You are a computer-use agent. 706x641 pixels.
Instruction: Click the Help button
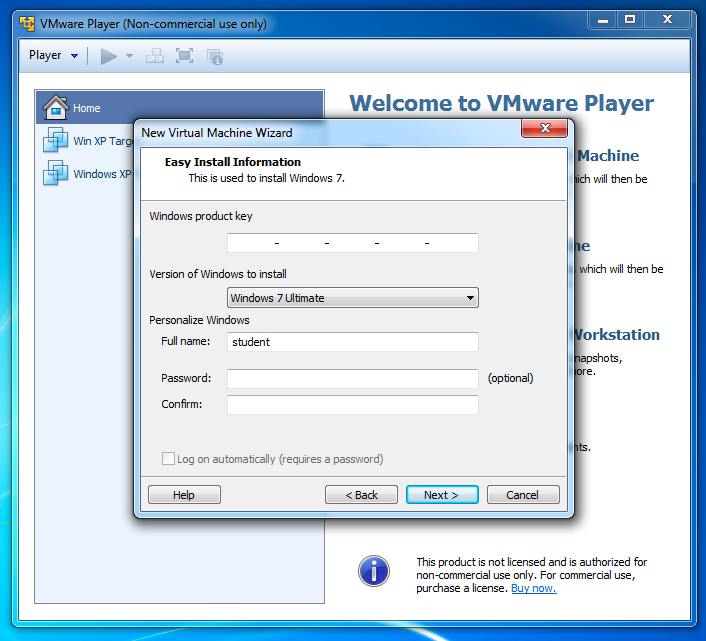(184, 495)
